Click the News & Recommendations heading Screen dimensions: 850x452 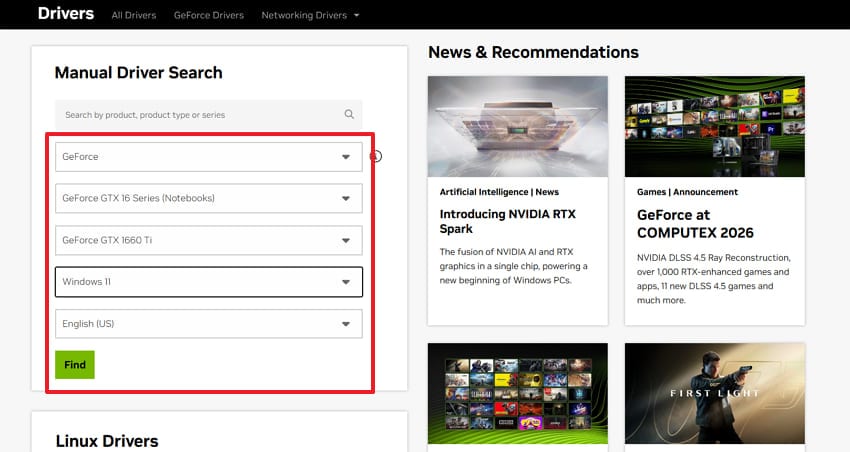[x=533, y=52]
